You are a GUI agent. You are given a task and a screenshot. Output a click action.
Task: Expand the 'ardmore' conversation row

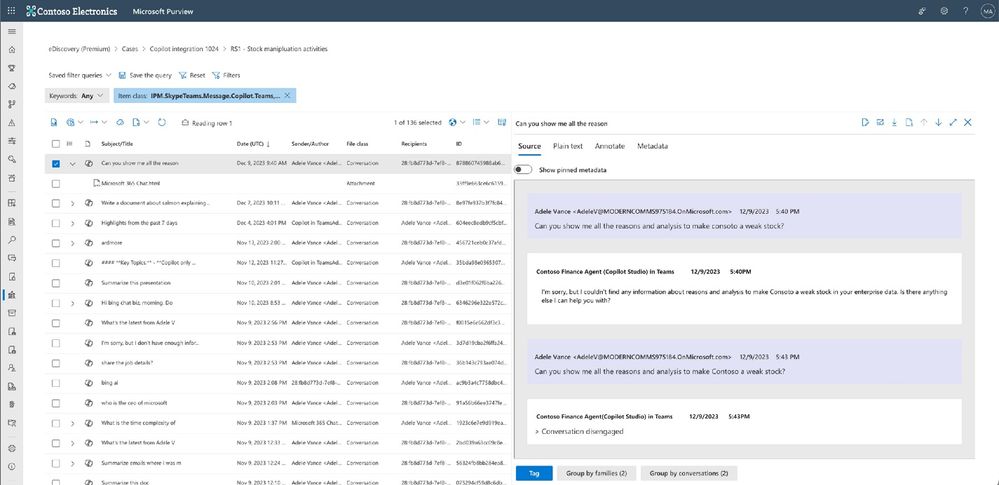pos(72,243)
